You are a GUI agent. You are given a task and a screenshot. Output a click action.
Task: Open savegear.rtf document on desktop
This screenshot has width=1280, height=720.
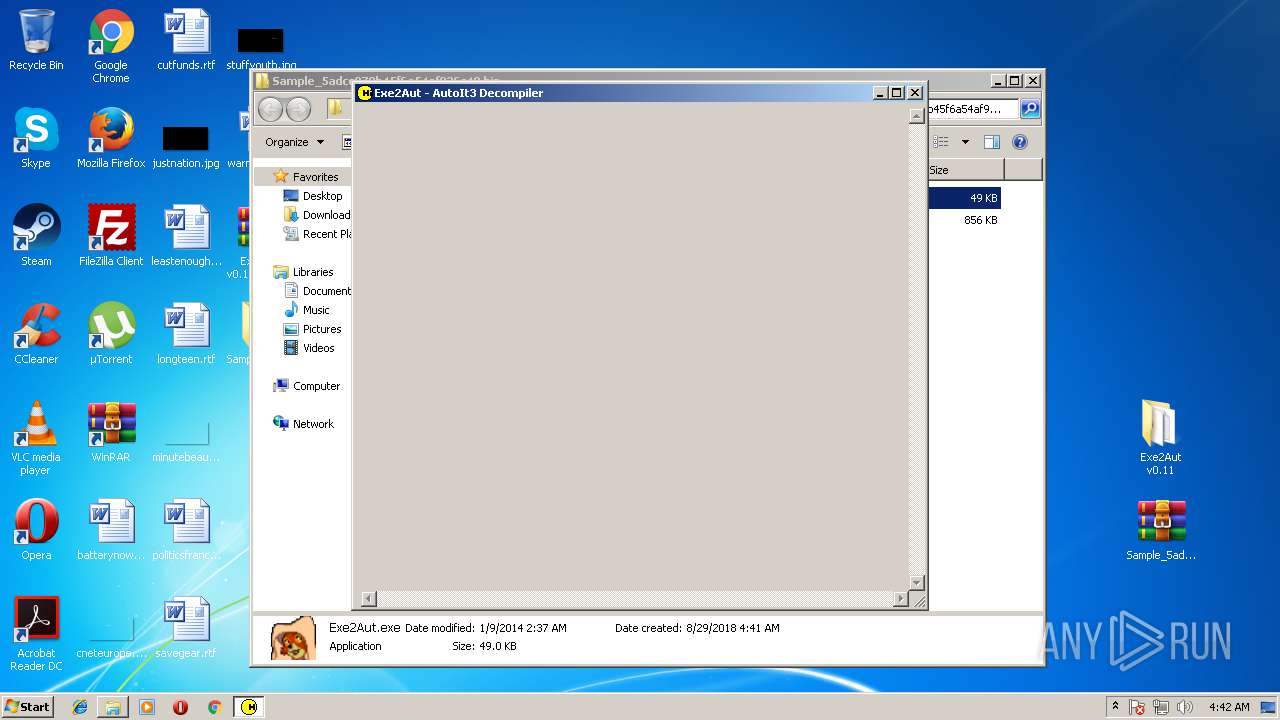click(186, 628)
